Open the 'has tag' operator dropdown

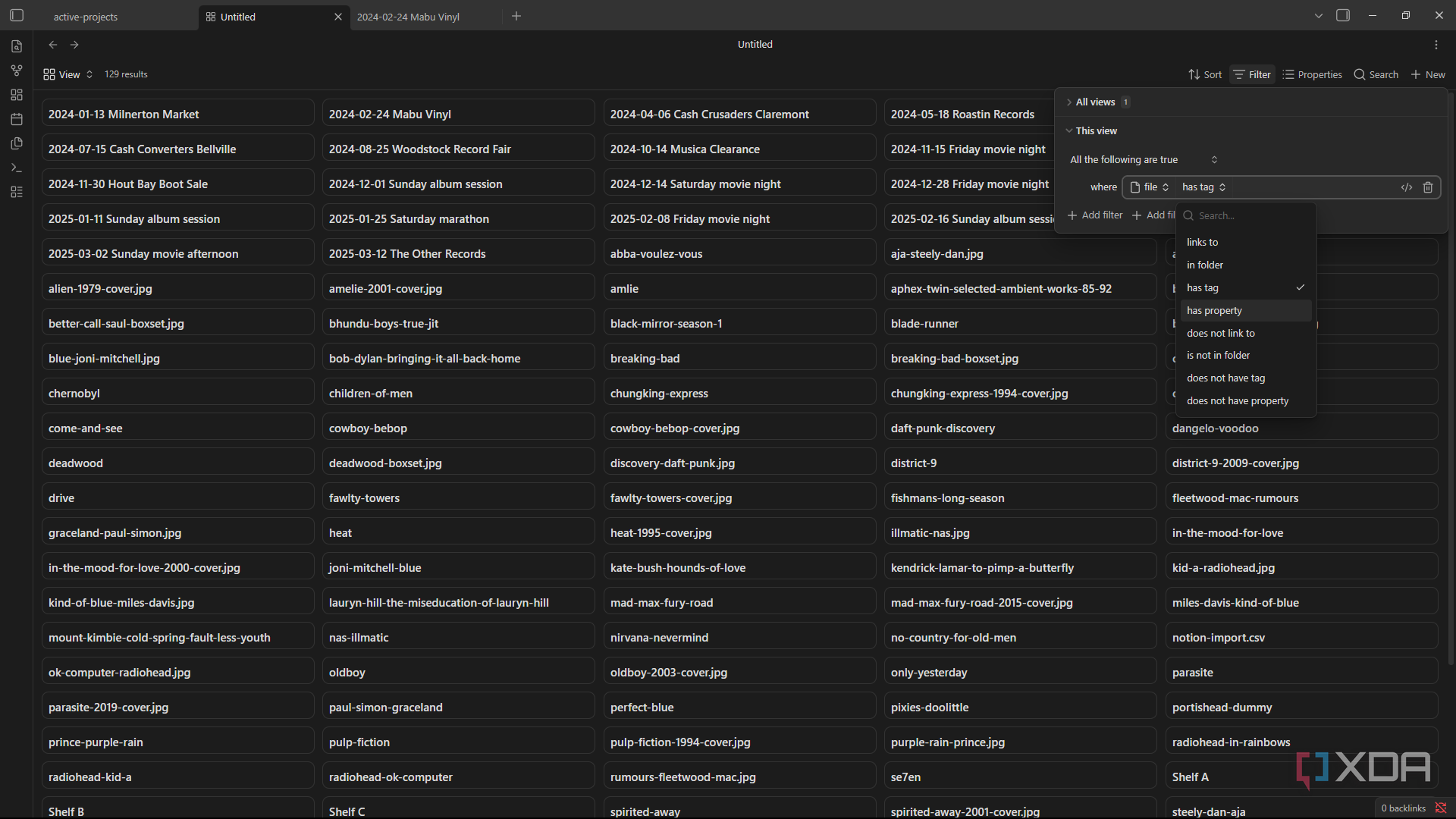point(1204,187)
